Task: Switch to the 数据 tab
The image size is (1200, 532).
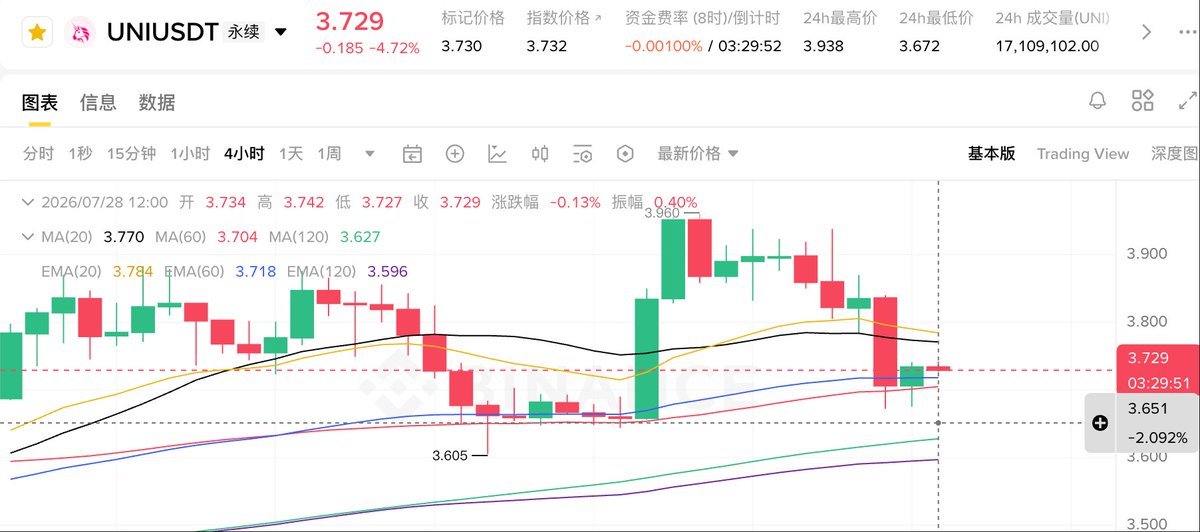Action: pos(157,102)
